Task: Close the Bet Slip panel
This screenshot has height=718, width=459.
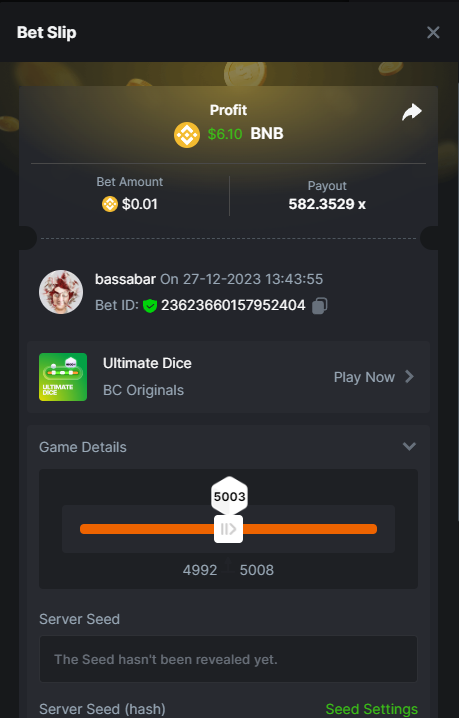Action: pos(433,33)
